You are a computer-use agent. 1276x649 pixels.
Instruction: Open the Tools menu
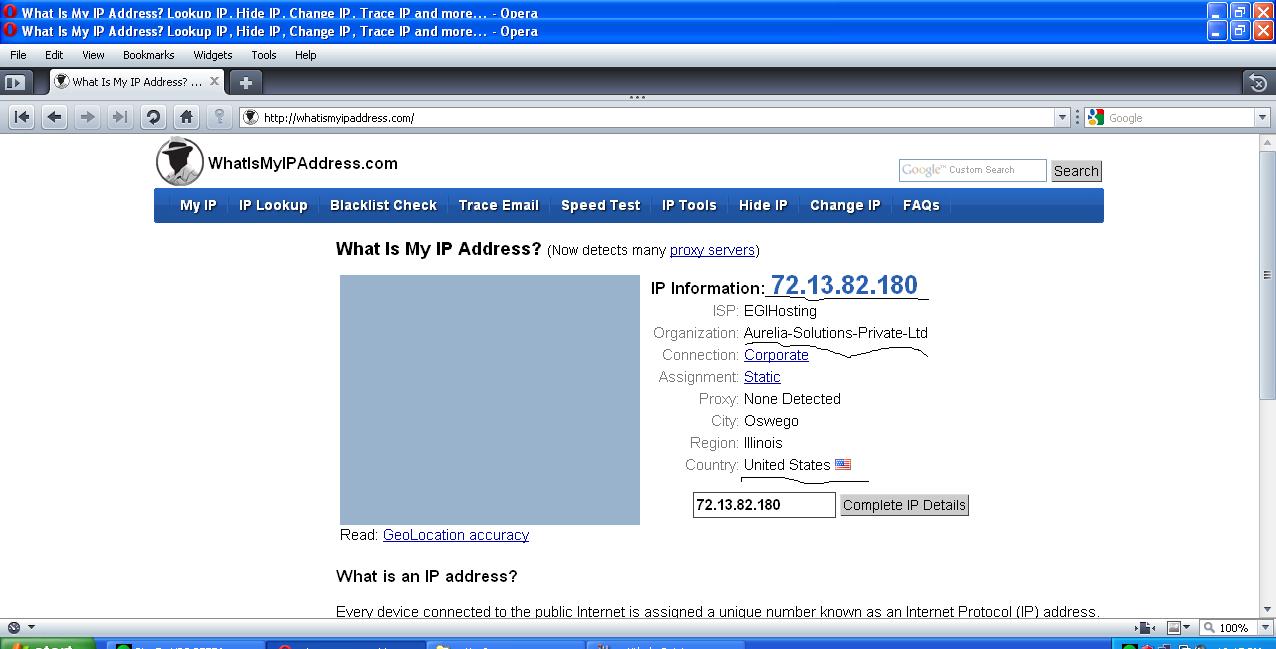(264, 55)
